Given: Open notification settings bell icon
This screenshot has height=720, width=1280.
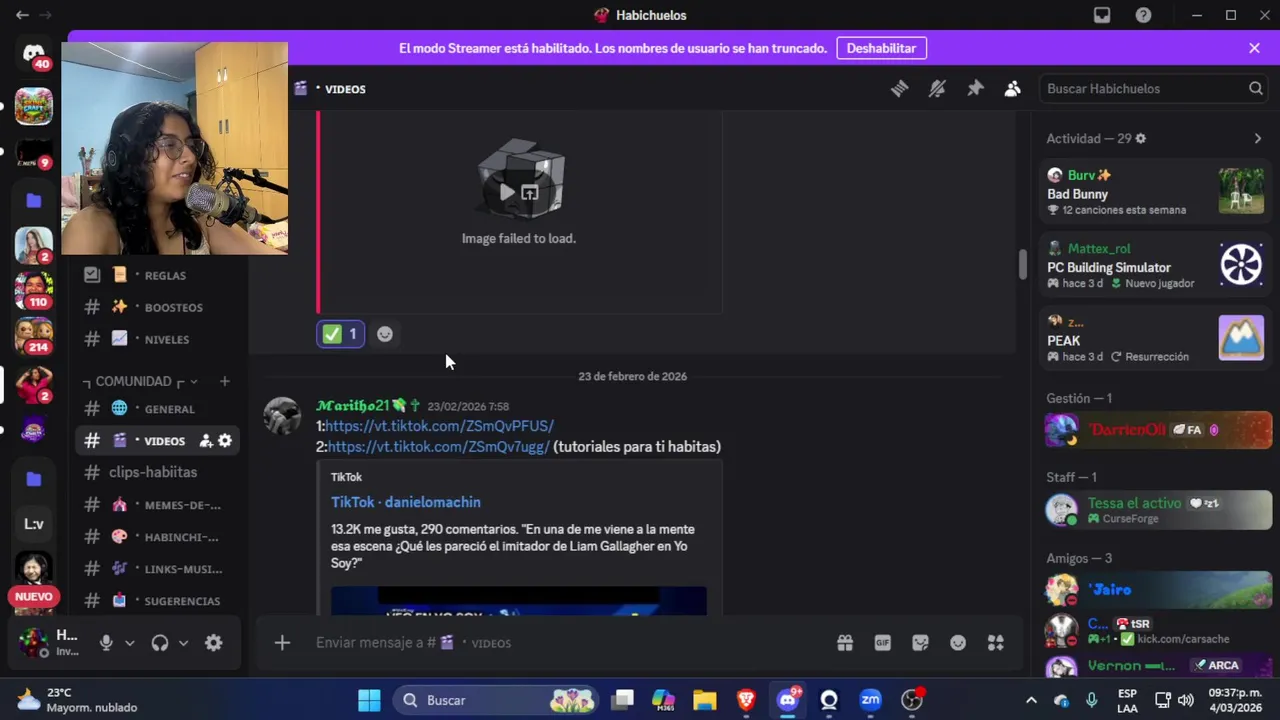Looking at the screenshot, I should point(937,89).
